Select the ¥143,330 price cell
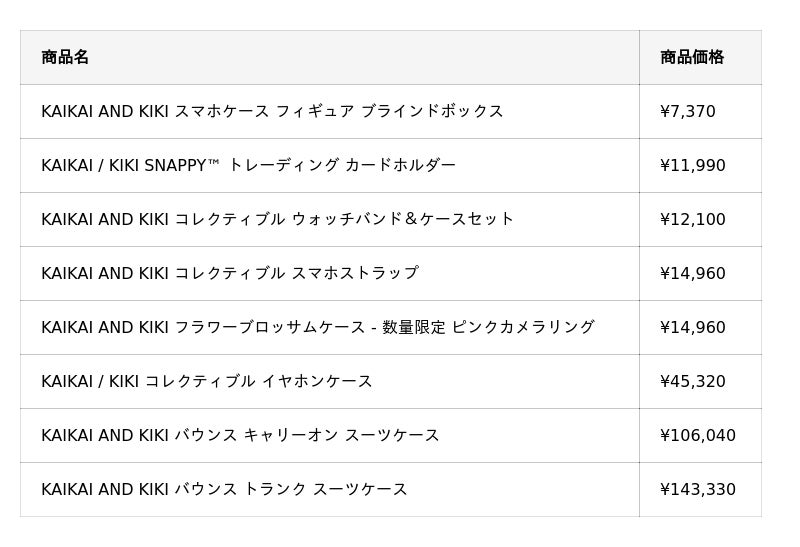Image resolution: width=800 pixels, height=547 pixels. [x=698, y=489]
